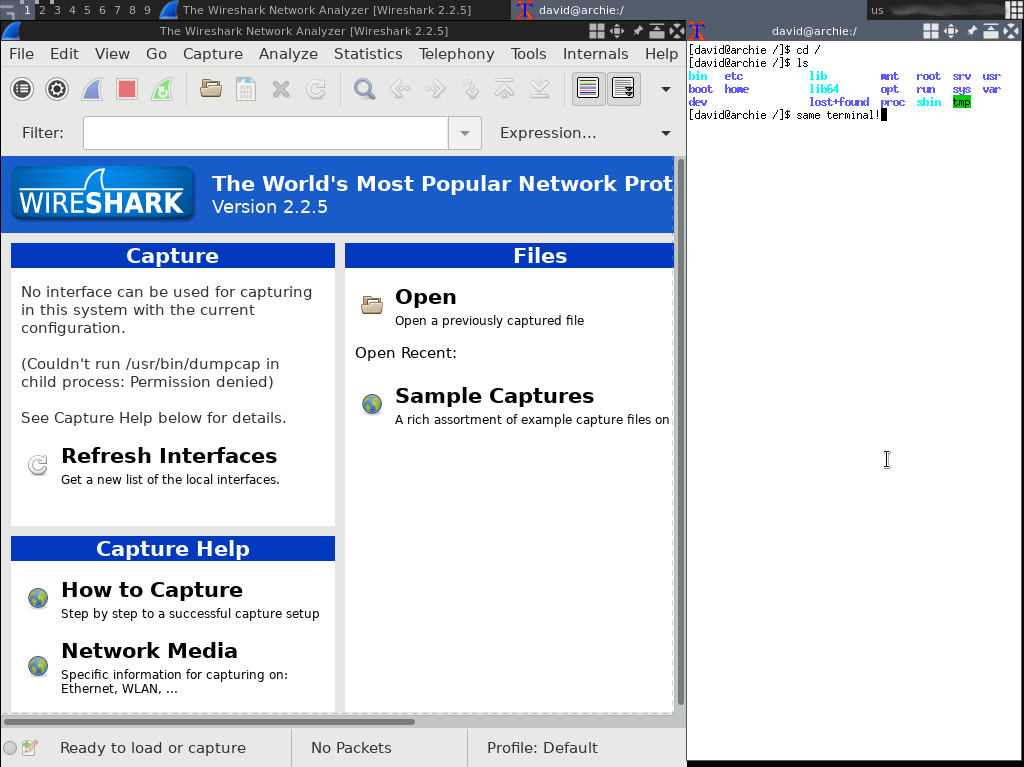
Task: Go back in packet history
Action: tap(400, 89)
